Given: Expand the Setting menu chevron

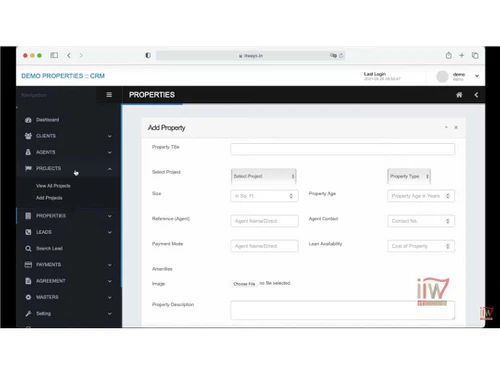Looking at the screenshot, I should point(110,314).
